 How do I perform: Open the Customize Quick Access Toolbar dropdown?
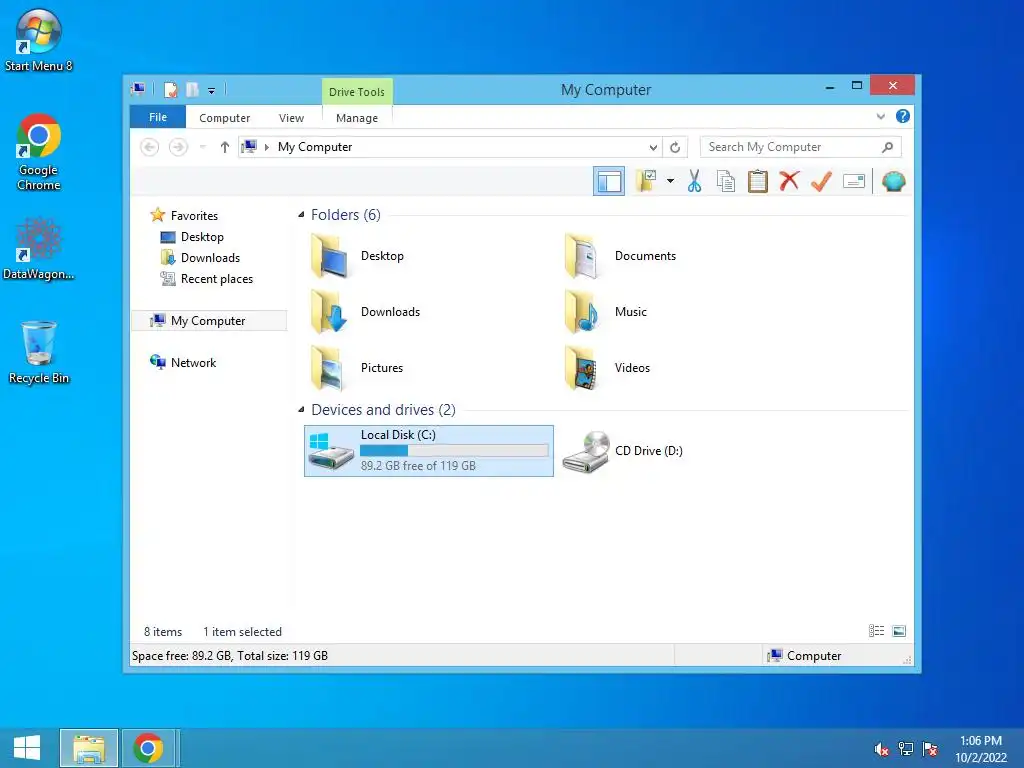coord(212,91)
